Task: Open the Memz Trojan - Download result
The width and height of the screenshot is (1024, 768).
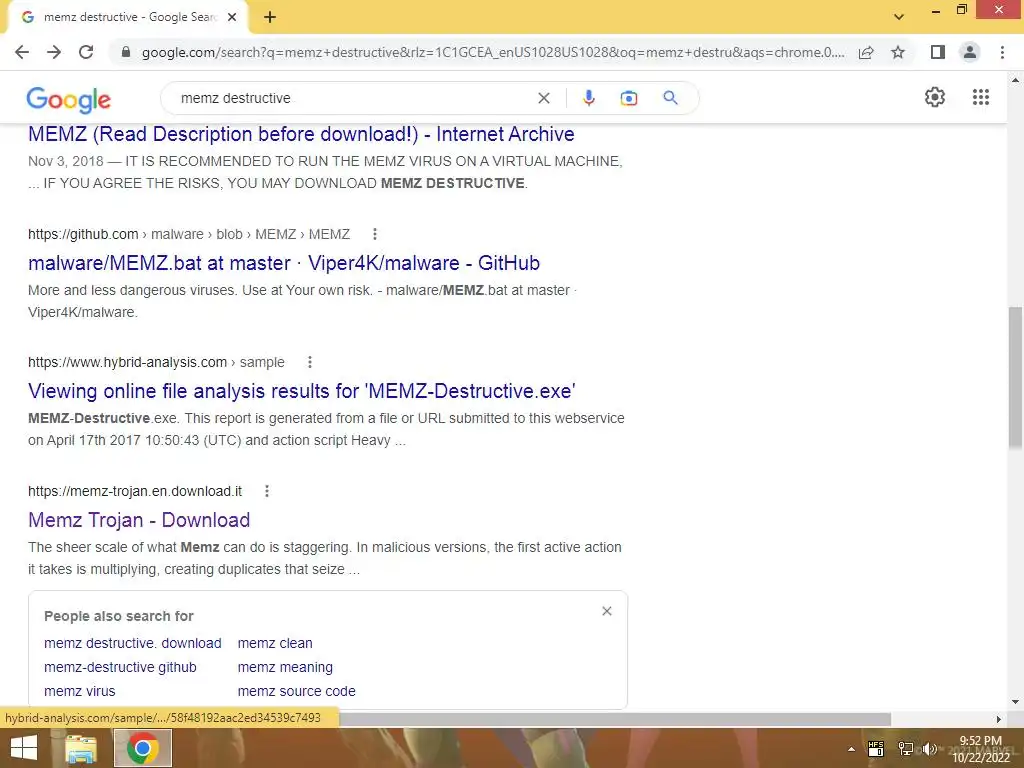Action: point(139,520)
